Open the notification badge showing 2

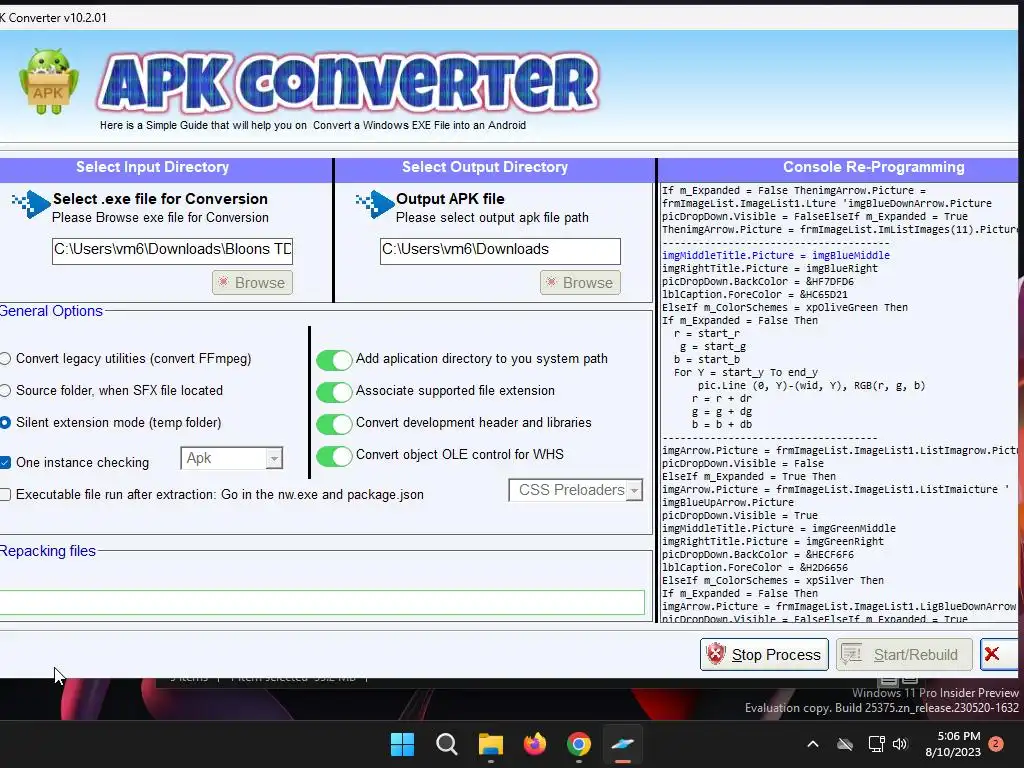996,744
